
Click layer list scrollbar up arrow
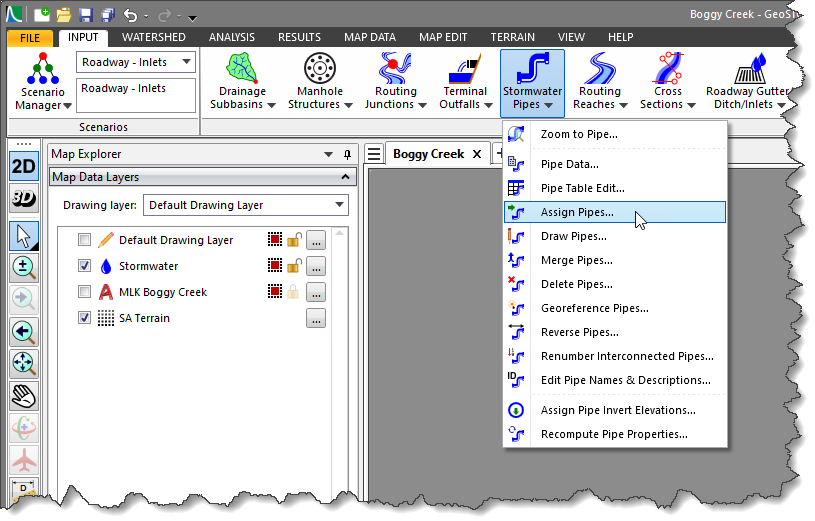[339, 233]
